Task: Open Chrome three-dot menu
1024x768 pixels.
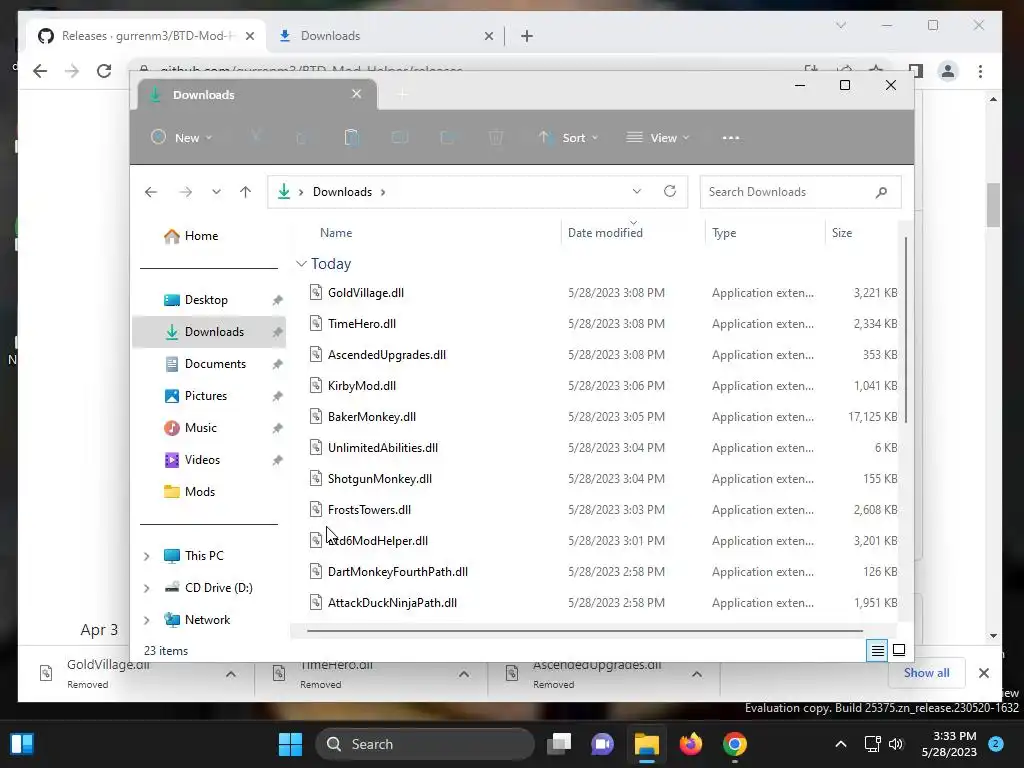Action: (x=980, y=71)
